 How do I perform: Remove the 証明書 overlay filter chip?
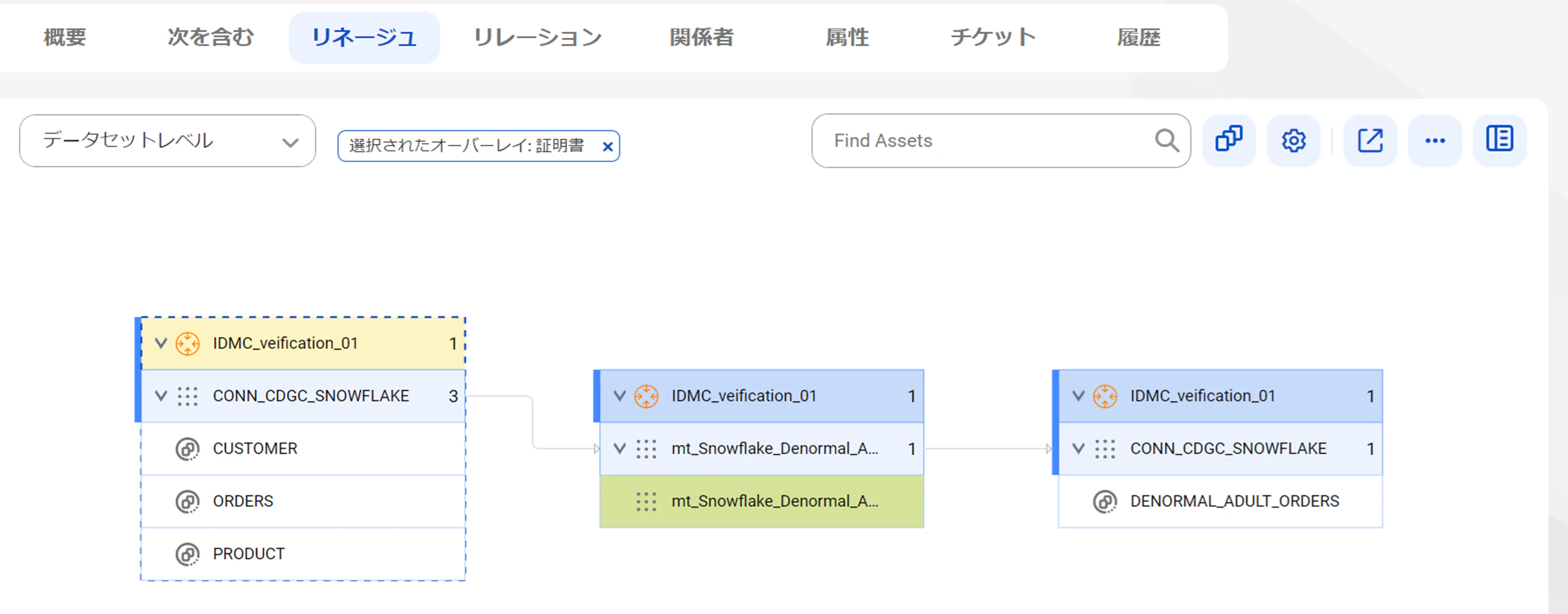click(x=607, y=146)
